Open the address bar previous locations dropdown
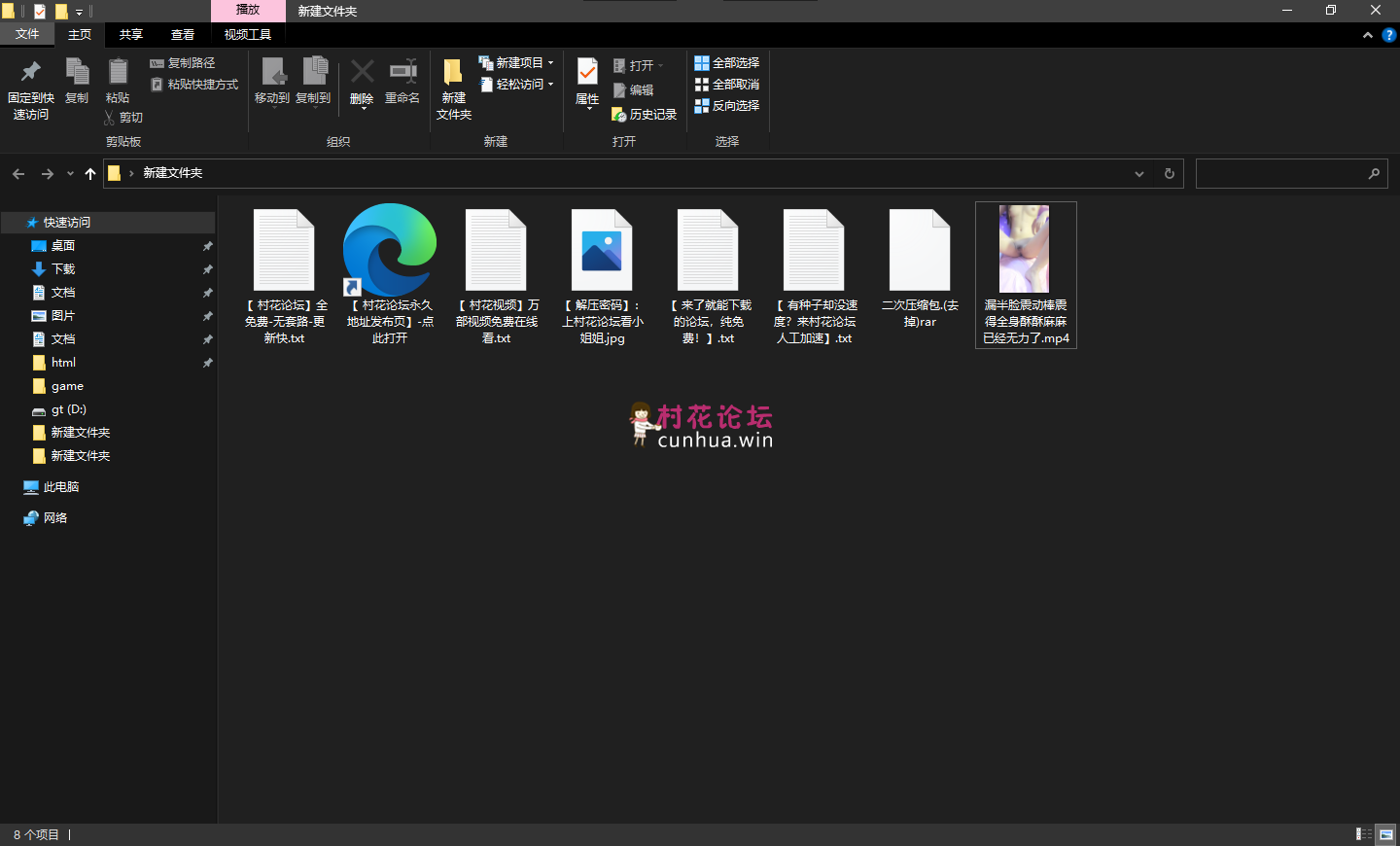 (1139, 174)
